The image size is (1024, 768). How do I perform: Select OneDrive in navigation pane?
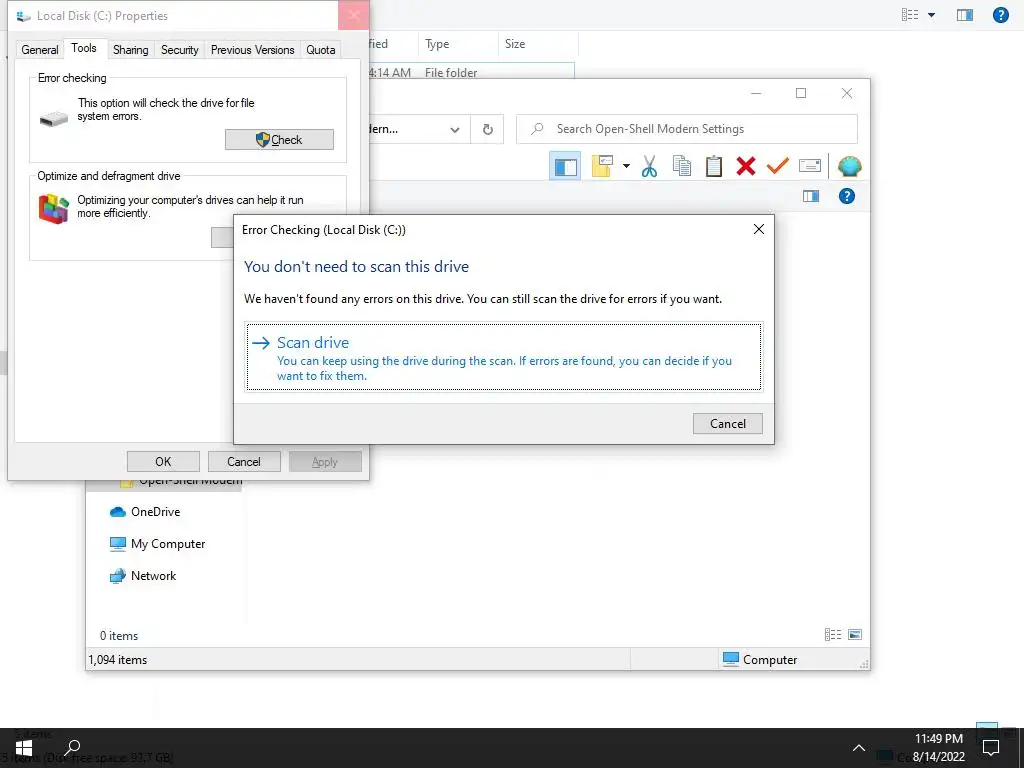tap(145, 512)
